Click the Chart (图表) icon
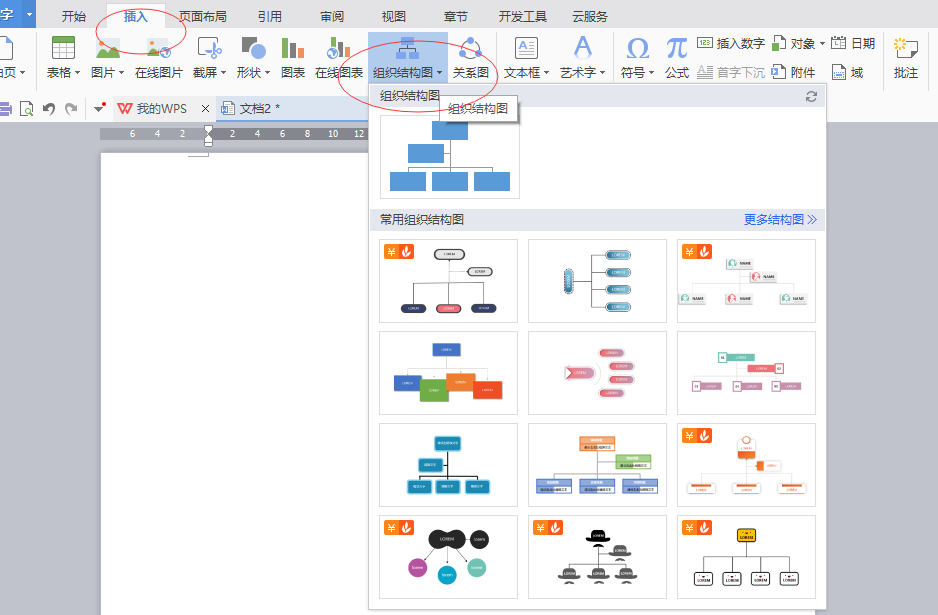The width and height of the screenshot is (938, 615). (292, 48)
